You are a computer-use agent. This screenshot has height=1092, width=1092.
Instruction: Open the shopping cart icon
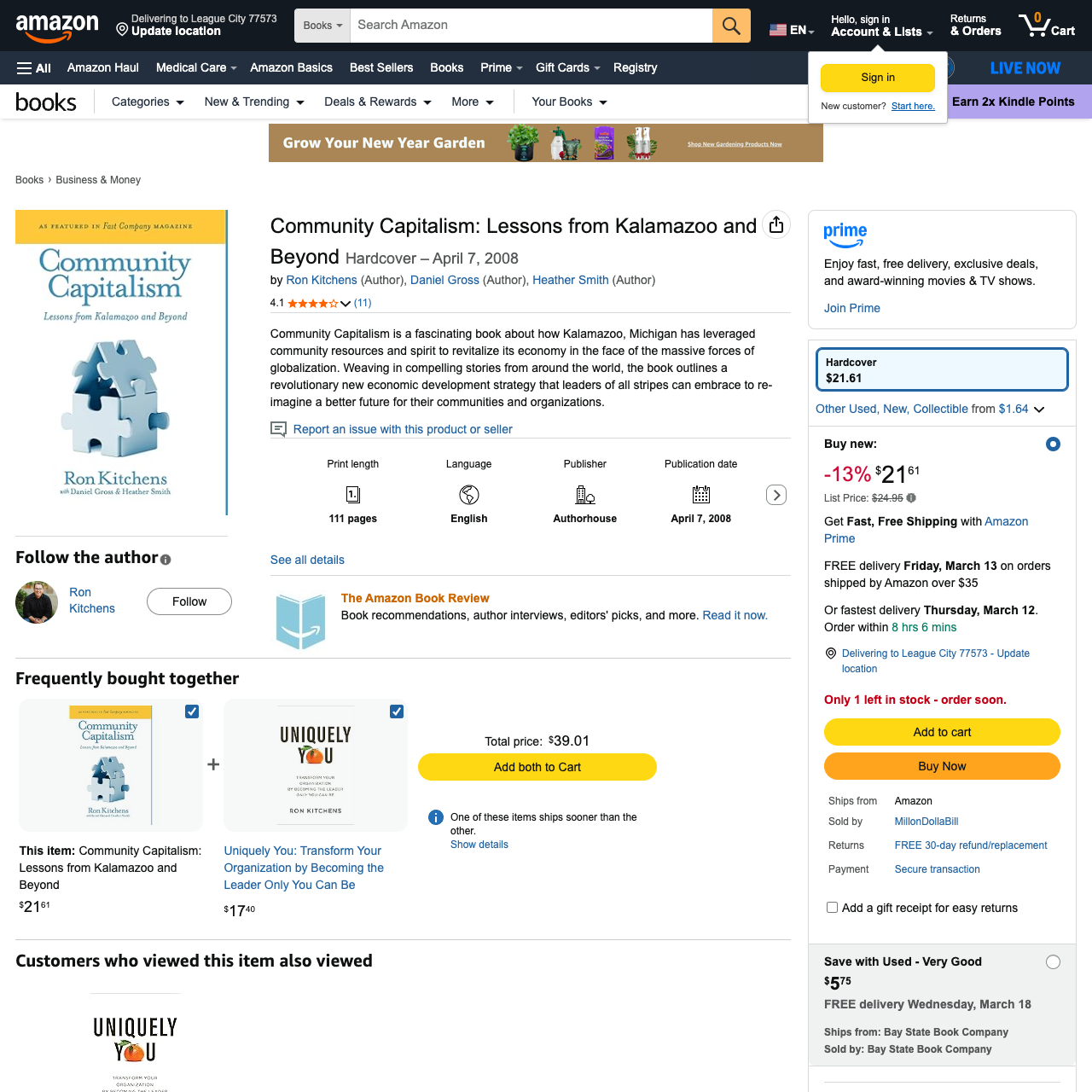coord(1046,25)
